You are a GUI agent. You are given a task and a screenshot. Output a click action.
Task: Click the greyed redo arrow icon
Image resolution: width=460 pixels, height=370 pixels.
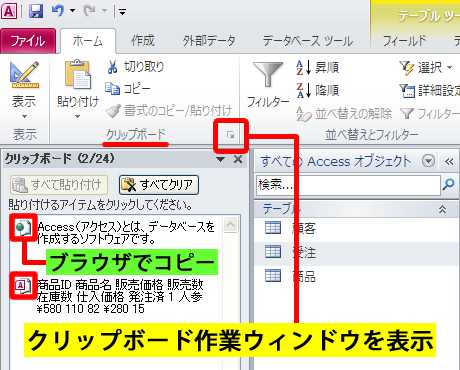coord(89,11)
